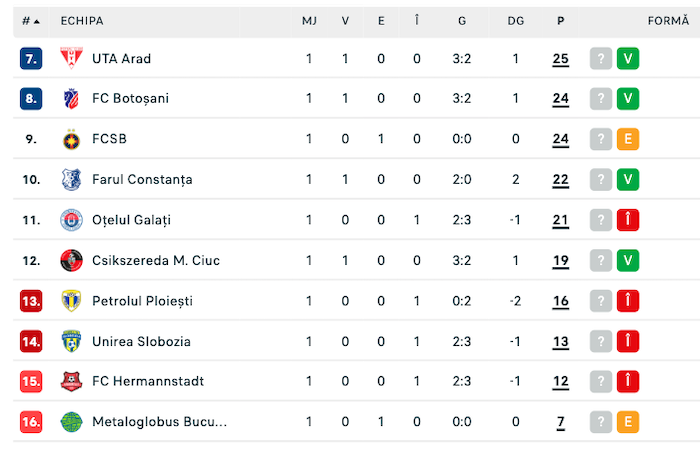Open Metaloglobus Bucu... team page
Viewport: 700px width, 449px height.
[159, 422]
